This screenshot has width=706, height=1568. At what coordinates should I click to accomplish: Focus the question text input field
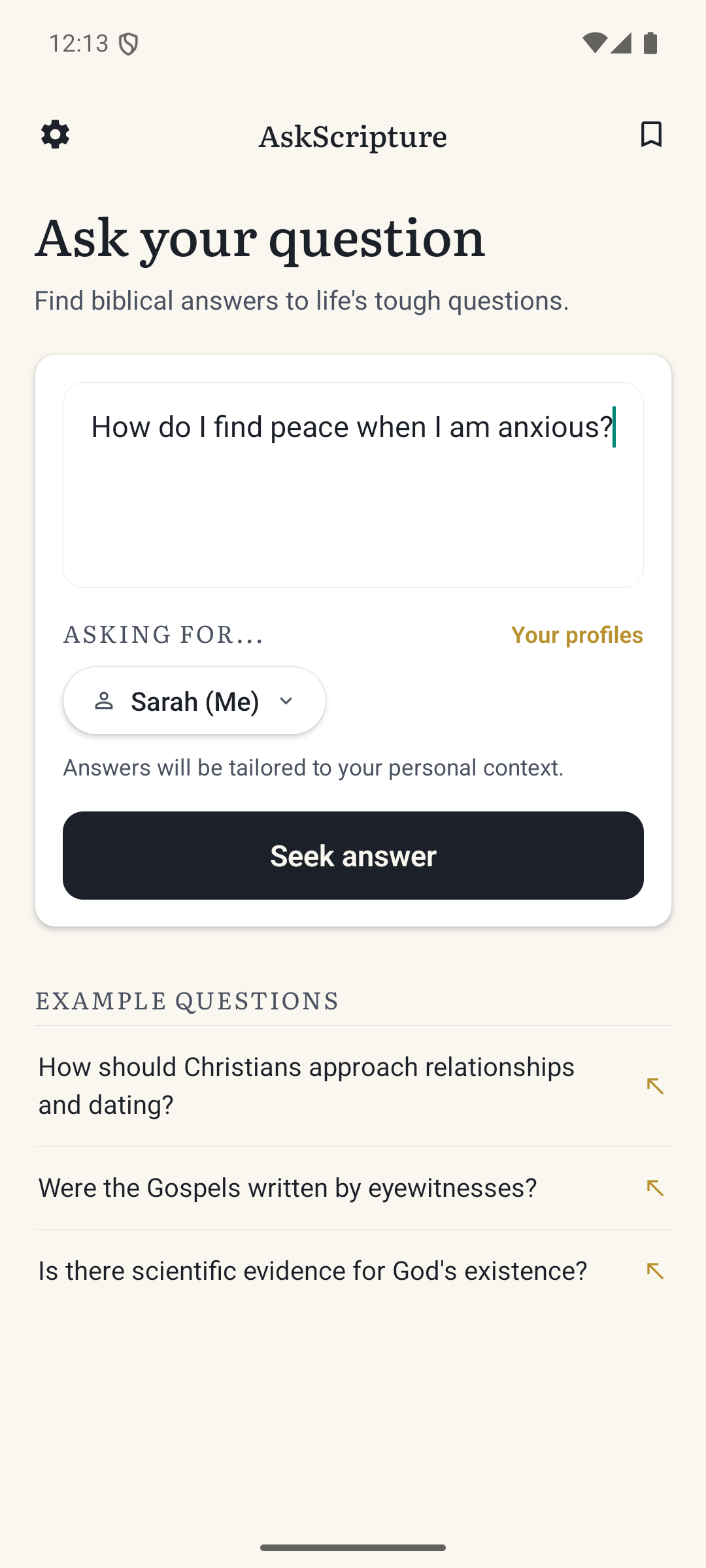pyautogui.click(x=353, y=485)
